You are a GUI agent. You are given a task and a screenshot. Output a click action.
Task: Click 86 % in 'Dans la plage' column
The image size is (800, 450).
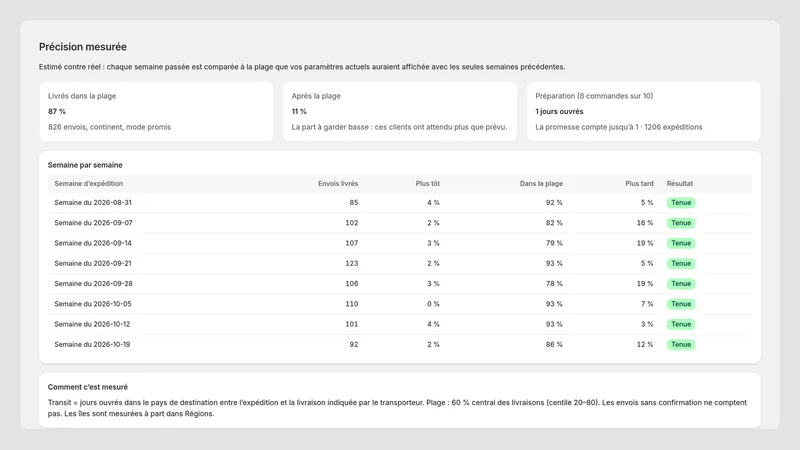click(x=554, y=344)
